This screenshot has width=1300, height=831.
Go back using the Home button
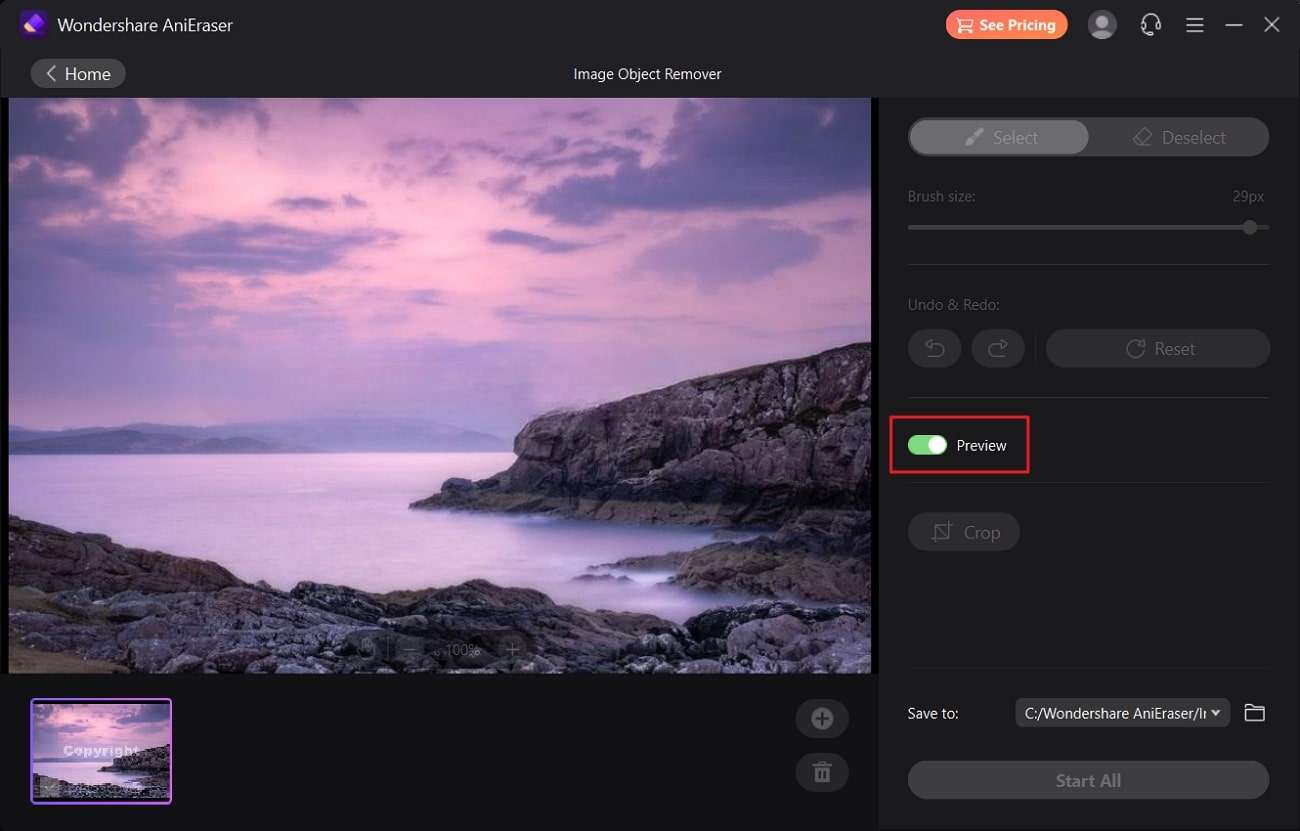click(x=77, y=73)
